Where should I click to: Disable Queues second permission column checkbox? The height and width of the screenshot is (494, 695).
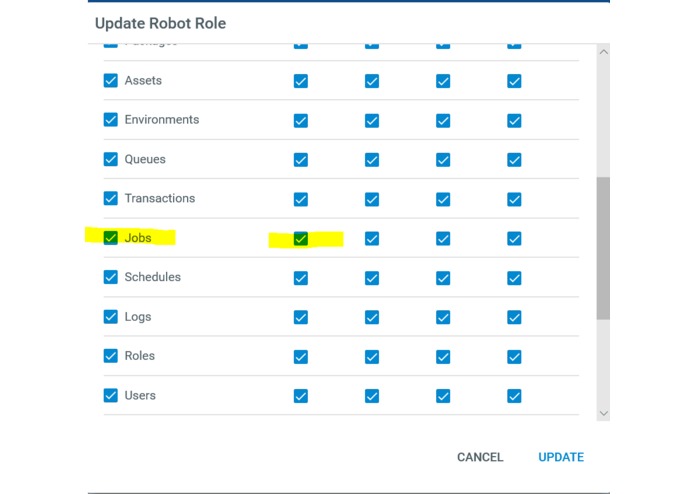(x=372, y=160)
